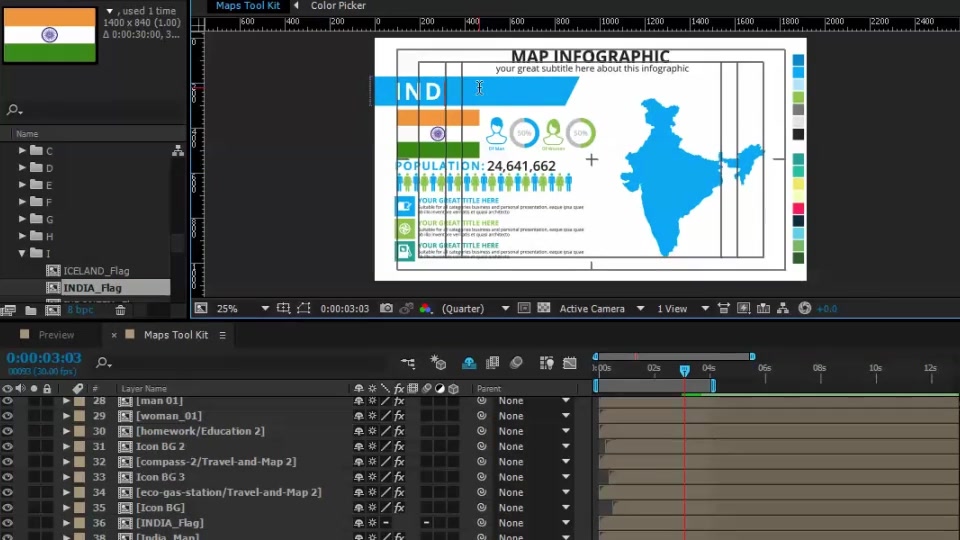The width and height of the screenshot is (960, 540).
Task: Click the timeline current time 0:00:03:03
Action: click(x=44, y=358)
